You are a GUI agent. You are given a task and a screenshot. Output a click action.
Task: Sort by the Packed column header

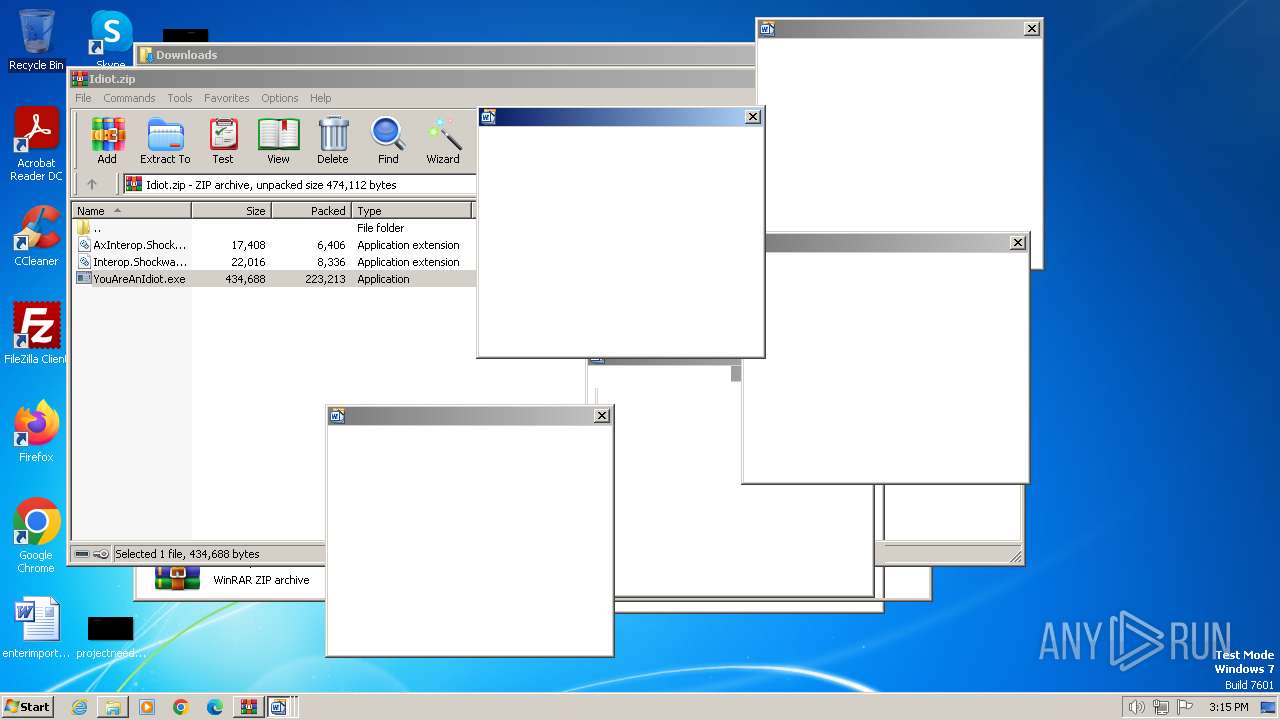click(311, 211)
